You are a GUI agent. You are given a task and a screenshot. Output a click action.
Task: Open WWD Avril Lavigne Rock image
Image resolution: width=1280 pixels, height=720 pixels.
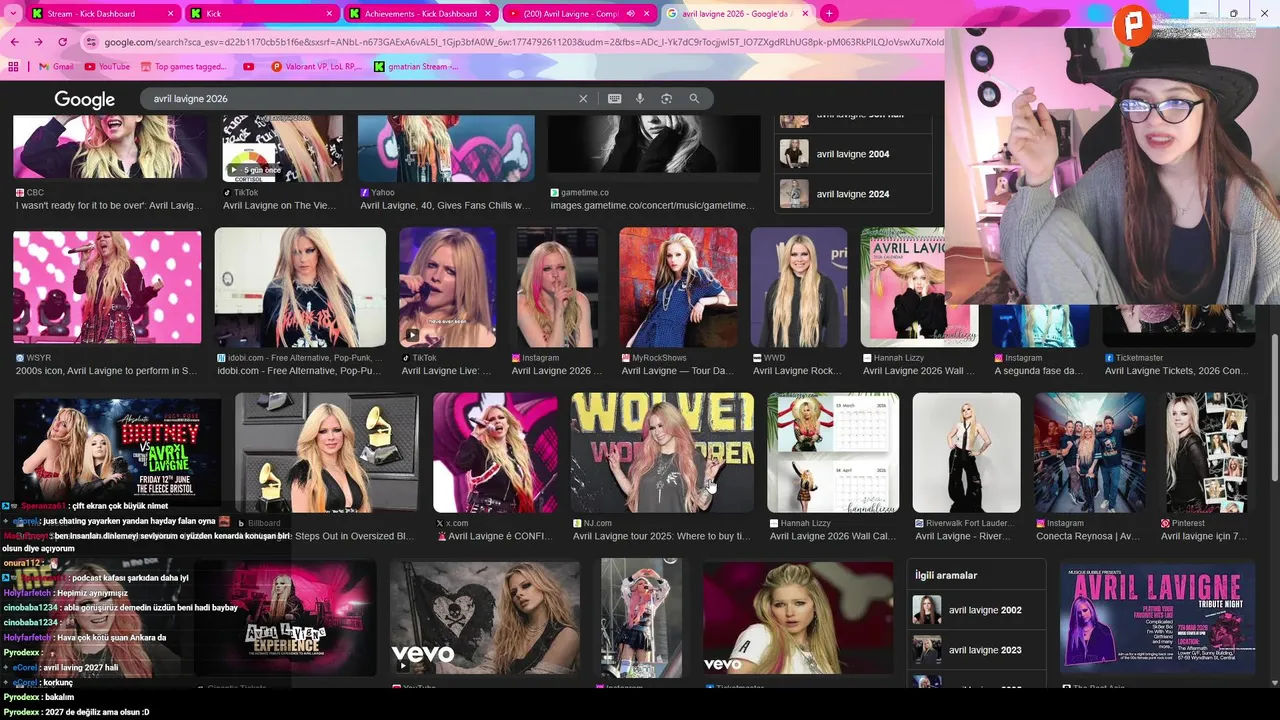(799, 287)
